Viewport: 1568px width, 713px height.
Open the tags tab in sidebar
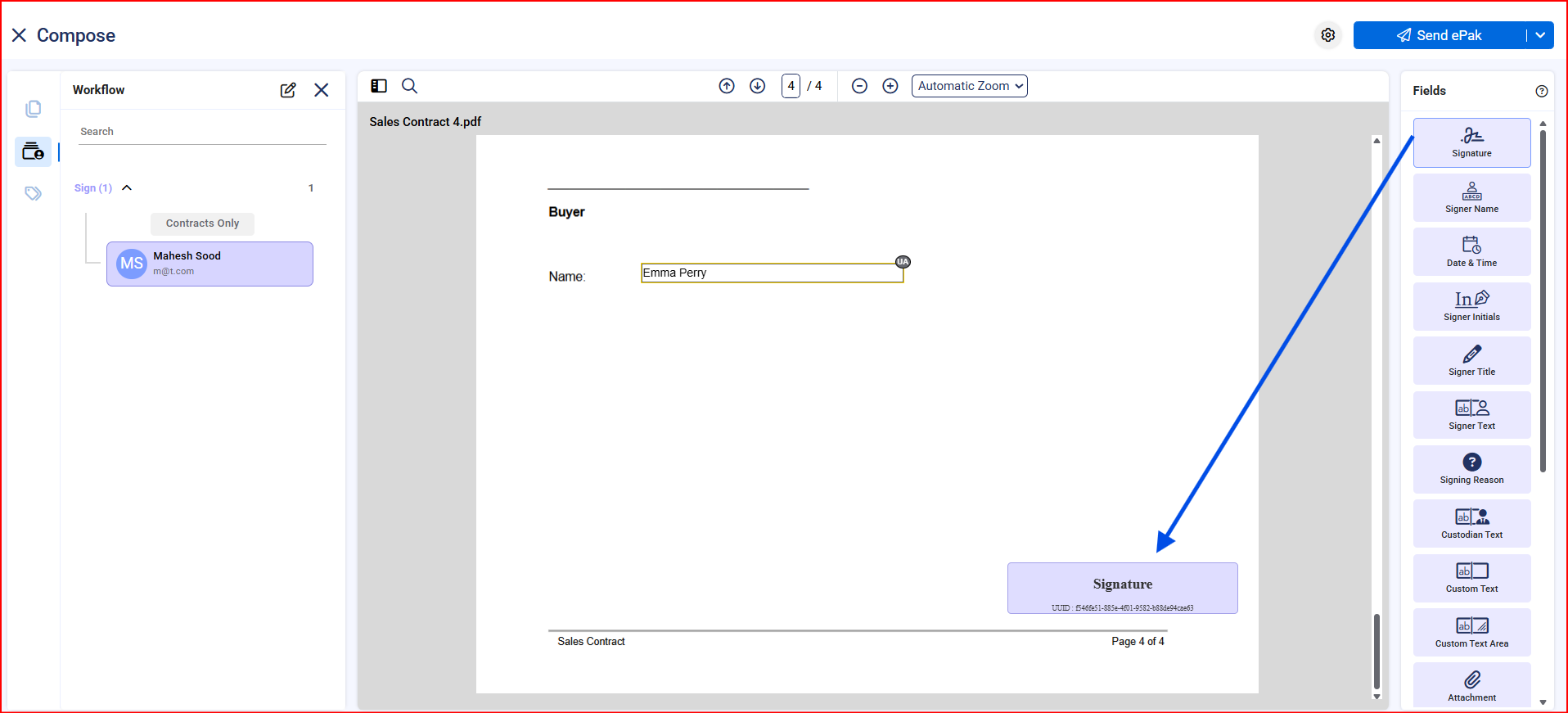pyautogui.click(x=34, y=194)
